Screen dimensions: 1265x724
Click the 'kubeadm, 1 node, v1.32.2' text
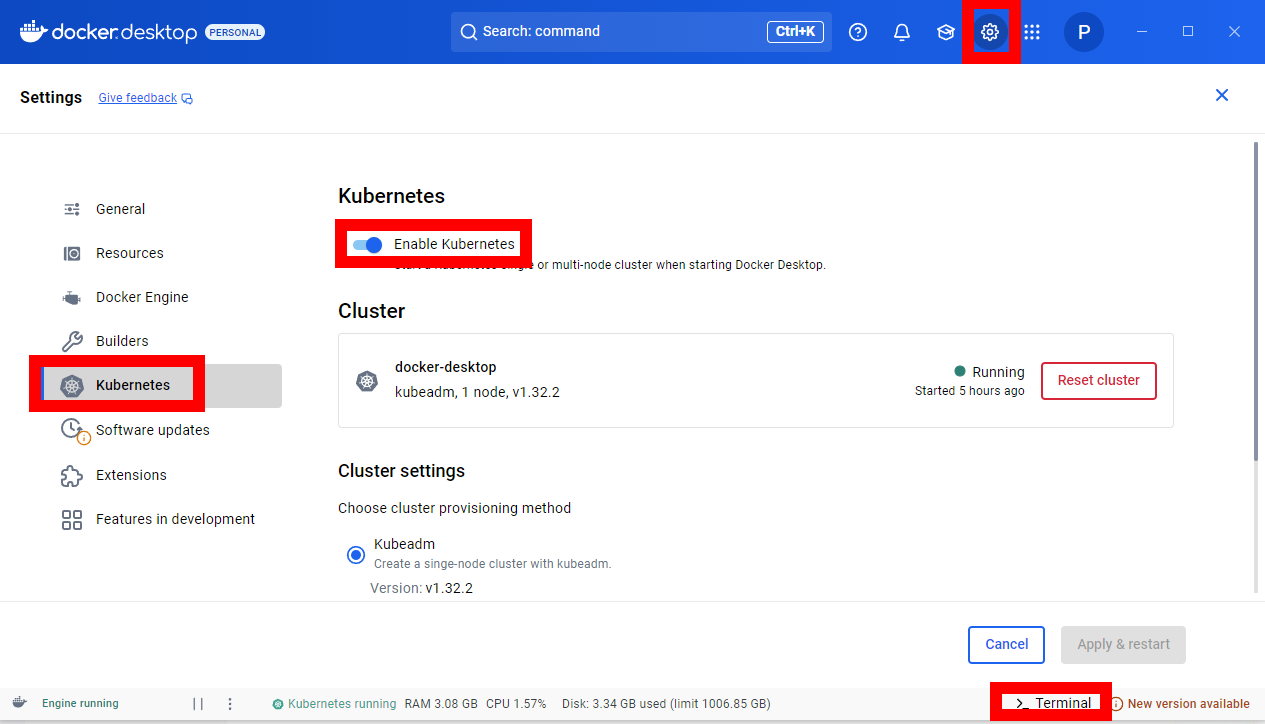pos(477,392)
